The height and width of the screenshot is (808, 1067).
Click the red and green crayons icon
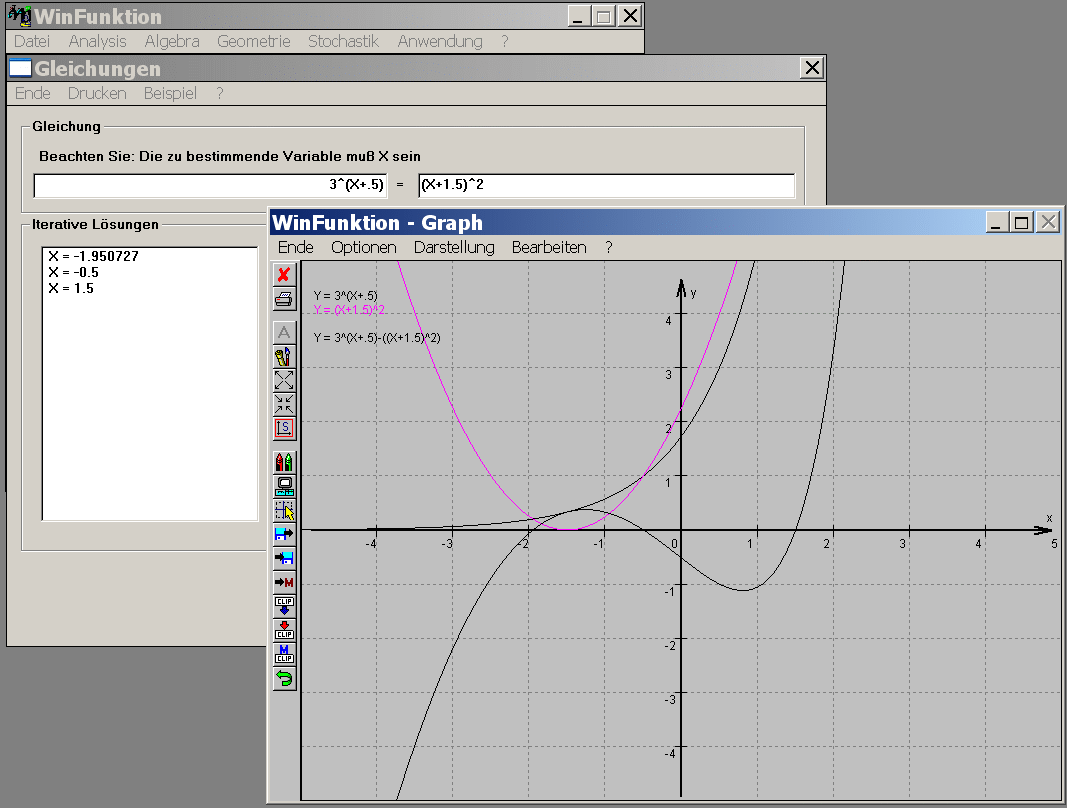pyautogui.click(x=284, y=462)
